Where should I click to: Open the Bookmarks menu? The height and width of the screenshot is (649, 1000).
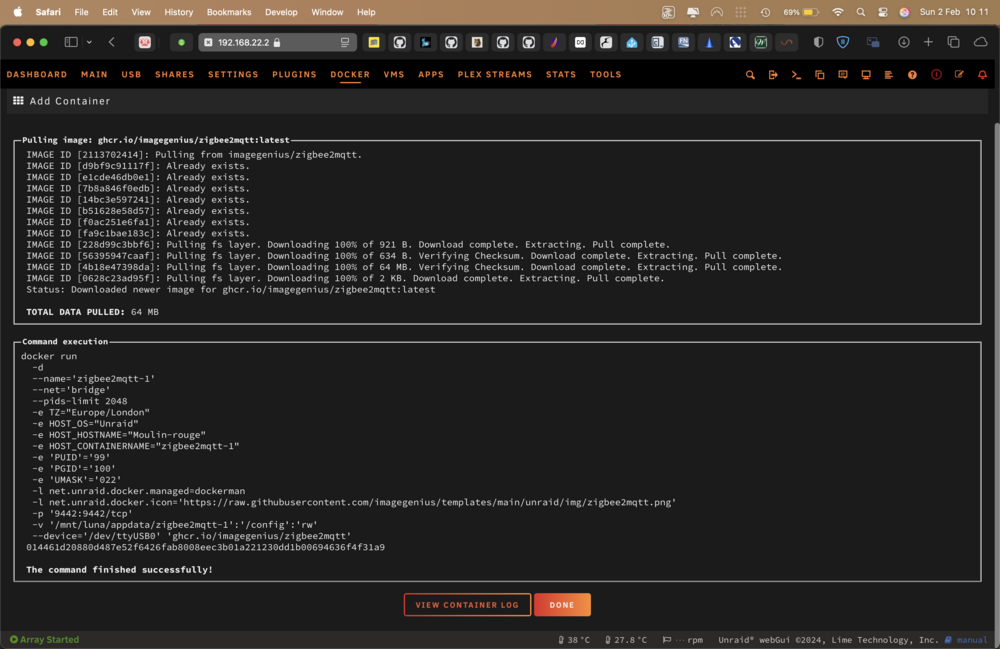229,11
